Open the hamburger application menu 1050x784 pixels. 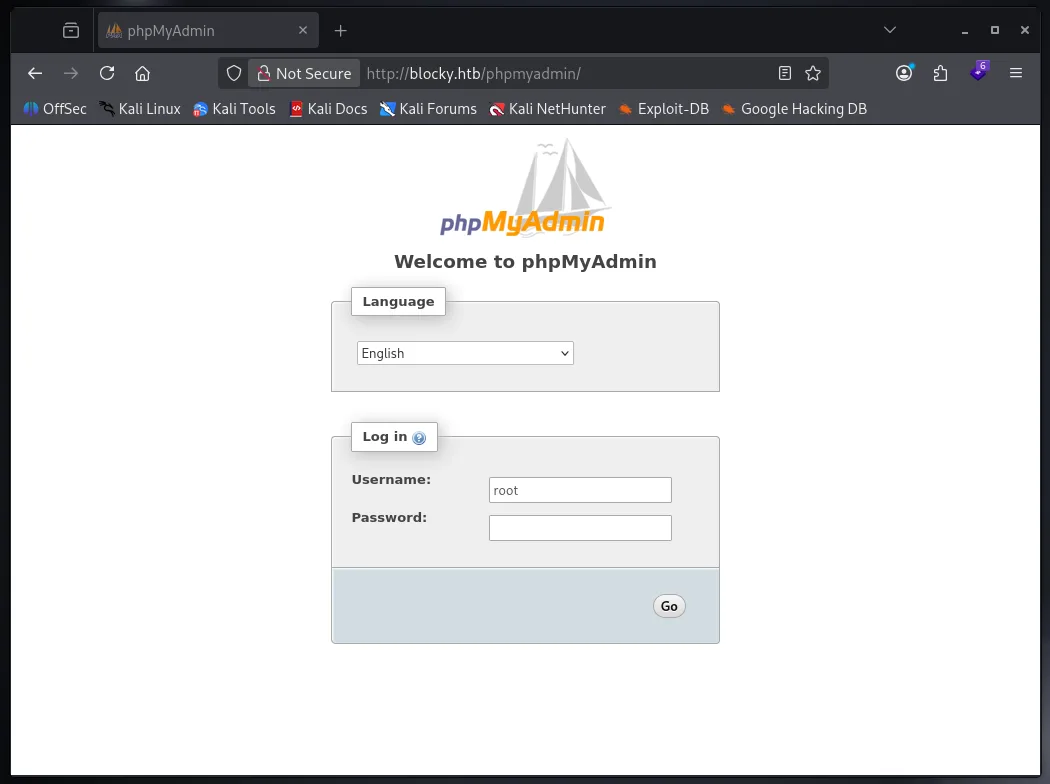coord(1016,73)
